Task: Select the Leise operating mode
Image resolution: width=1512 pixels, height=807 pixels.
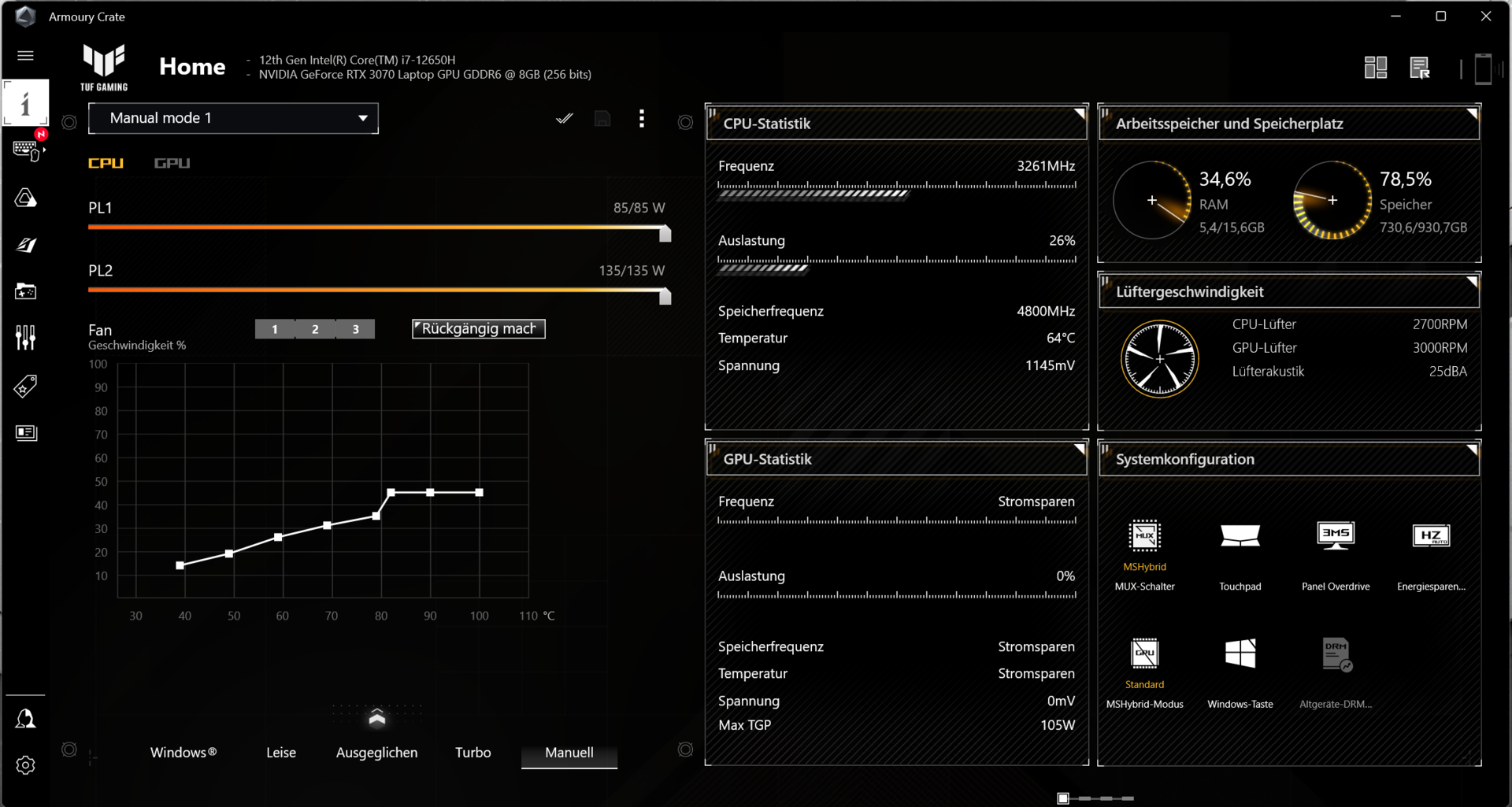Action: [x=281, y=753]
